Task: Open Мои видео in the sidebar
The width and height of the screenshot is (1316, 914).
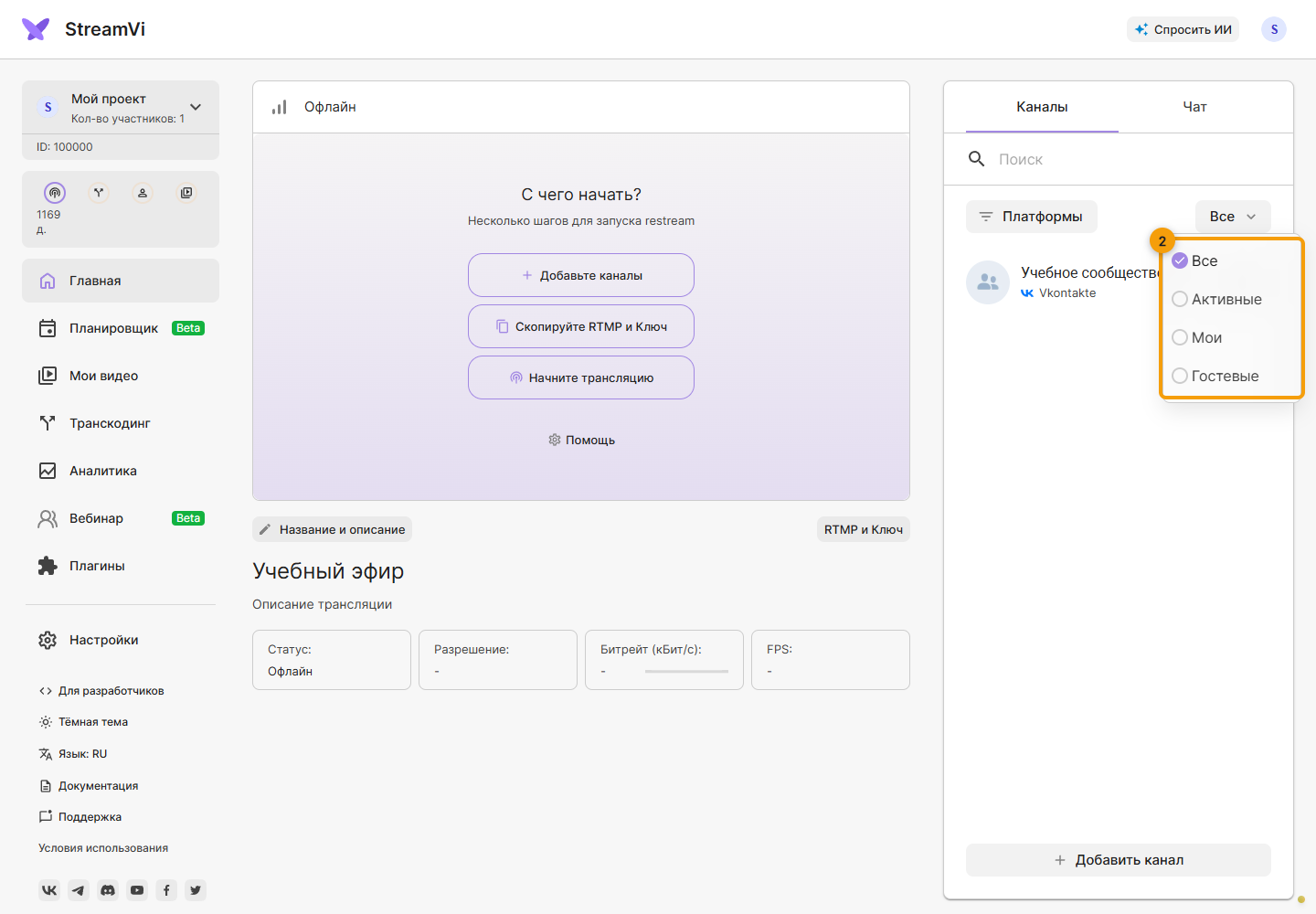Action: tap(121, 376)
